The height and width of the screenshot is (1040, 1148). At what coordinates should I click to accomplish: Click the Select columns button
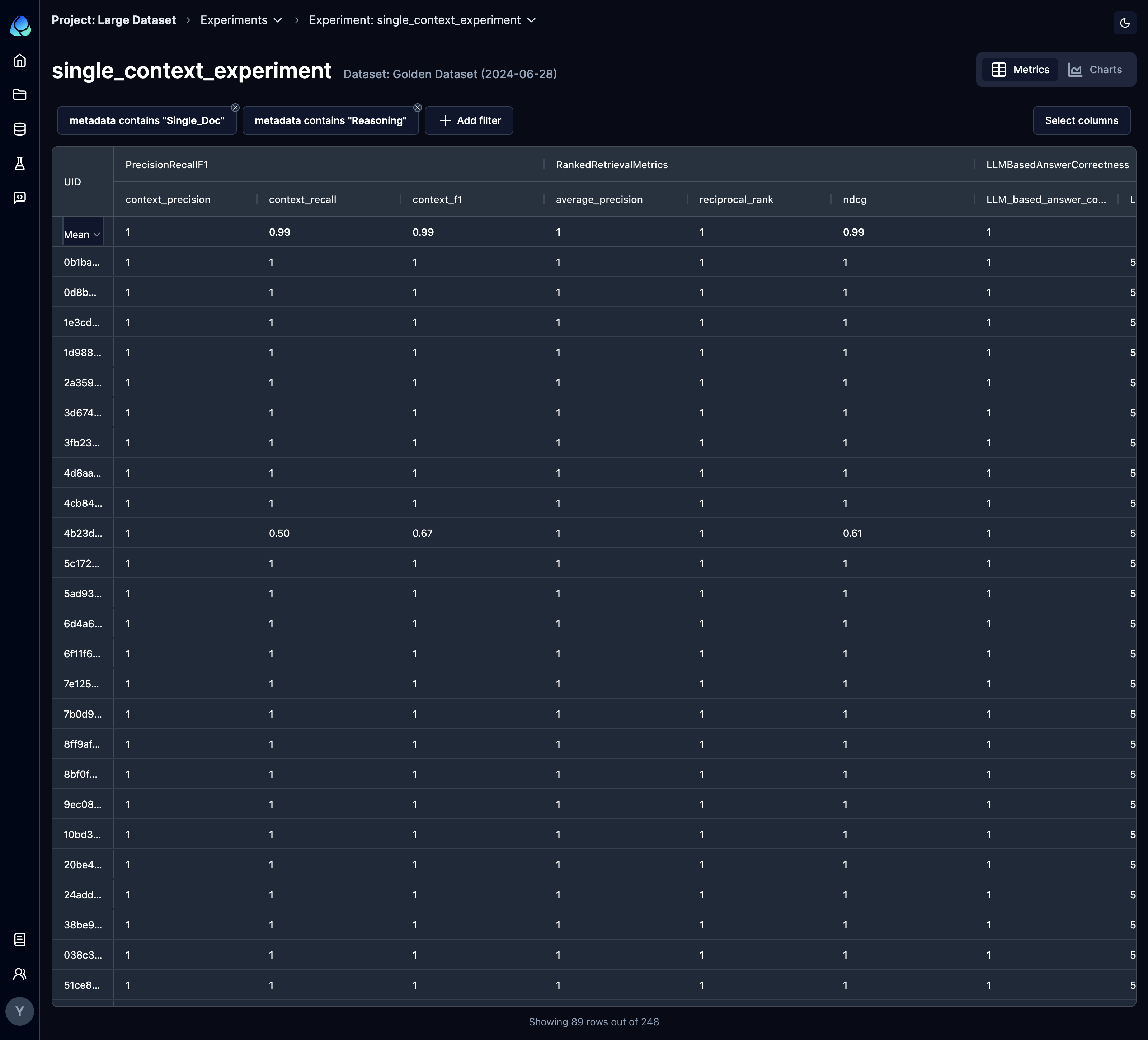(x=1081, y=121)
